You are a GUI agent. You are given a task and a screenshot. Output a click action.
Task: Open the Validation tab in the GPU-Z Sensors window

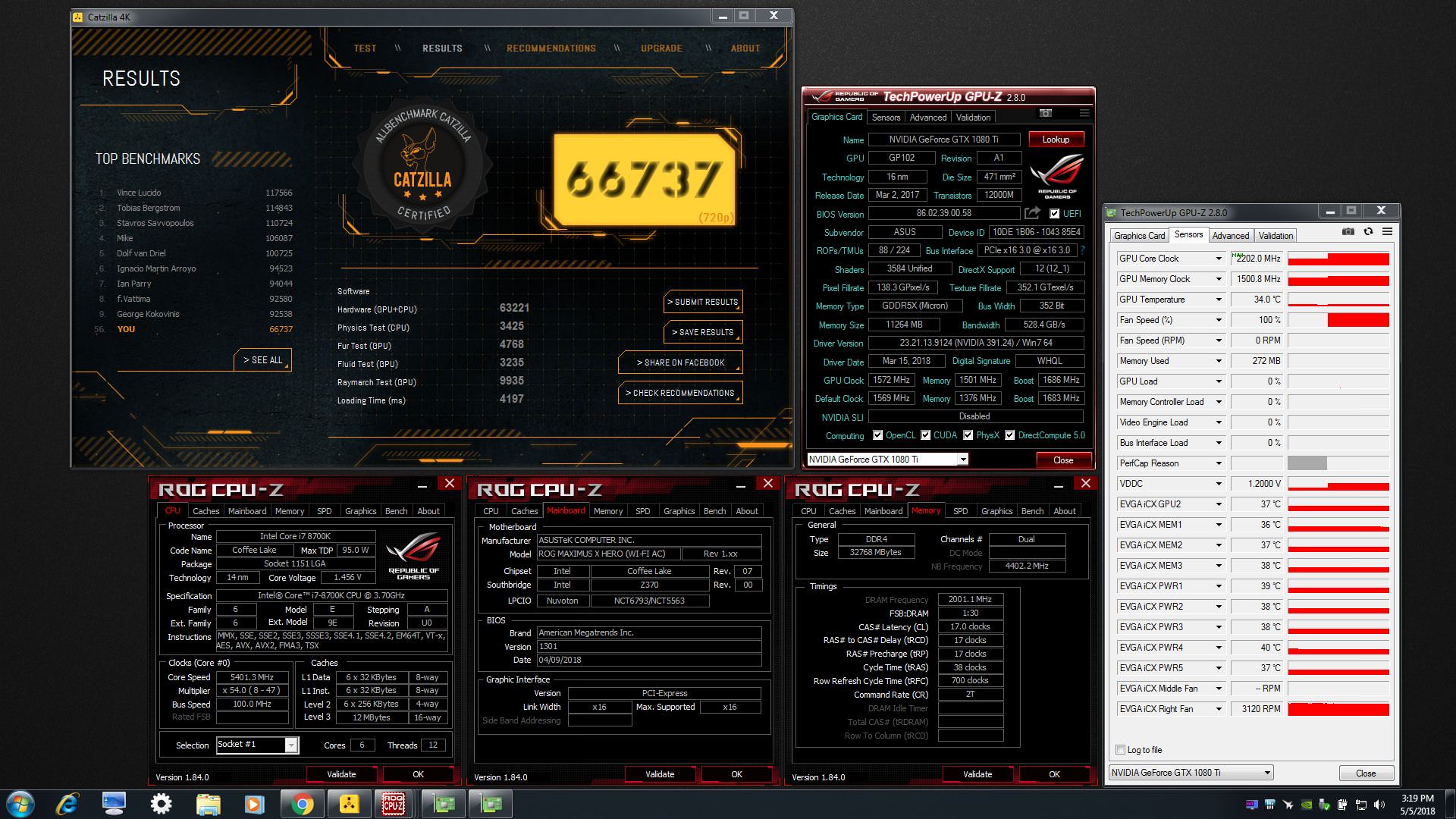[1276, 236]
